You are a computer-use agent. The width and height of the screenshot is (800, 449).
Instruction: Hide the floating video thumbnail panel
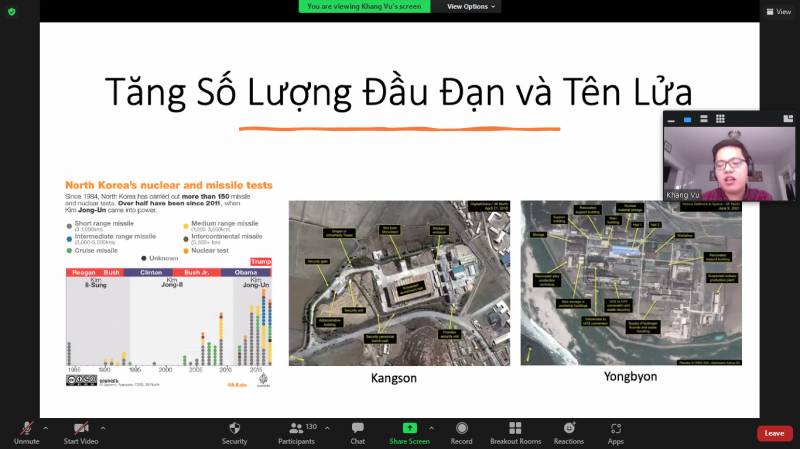(x=673, y=120)
